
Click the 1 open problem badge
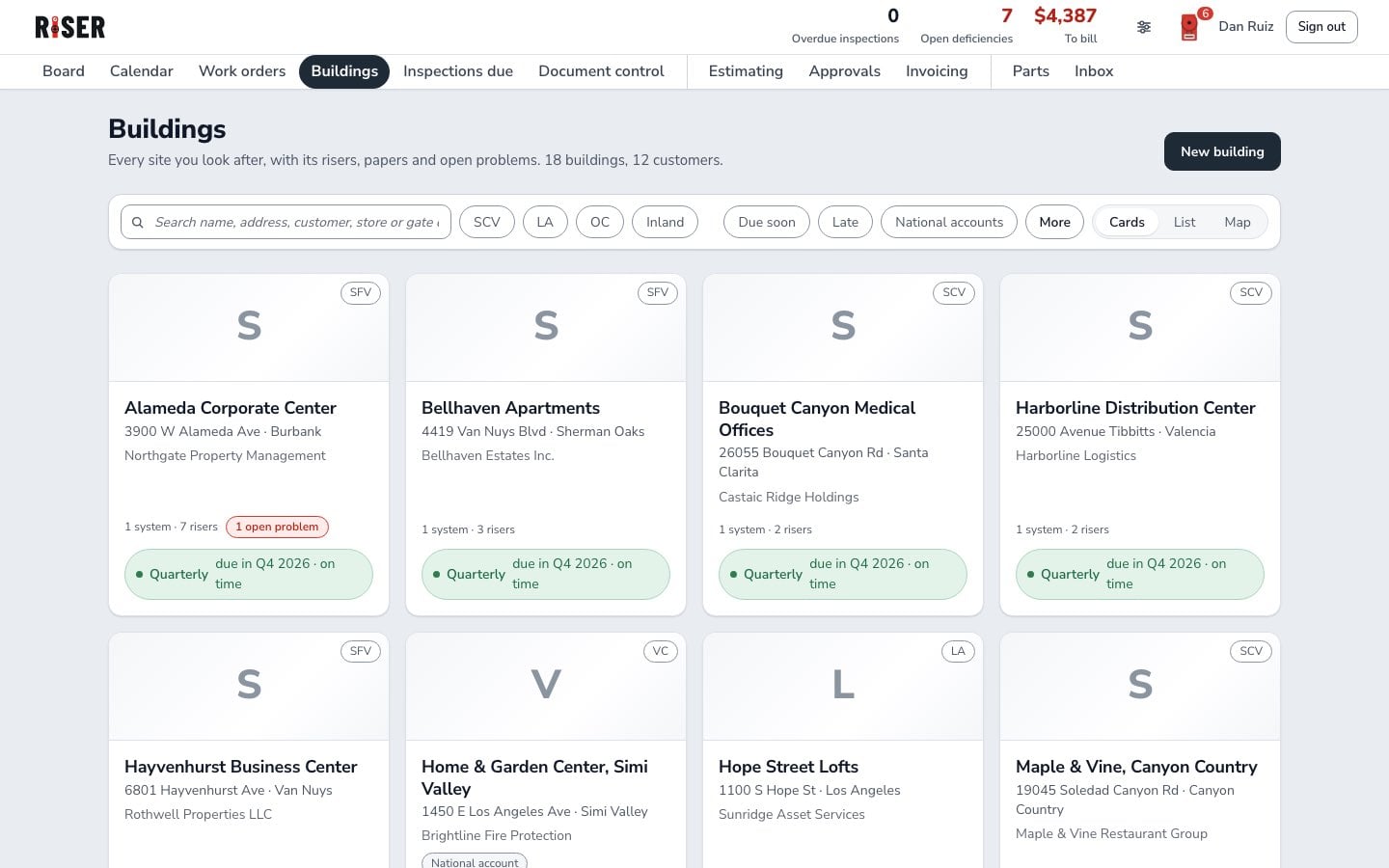278,527
